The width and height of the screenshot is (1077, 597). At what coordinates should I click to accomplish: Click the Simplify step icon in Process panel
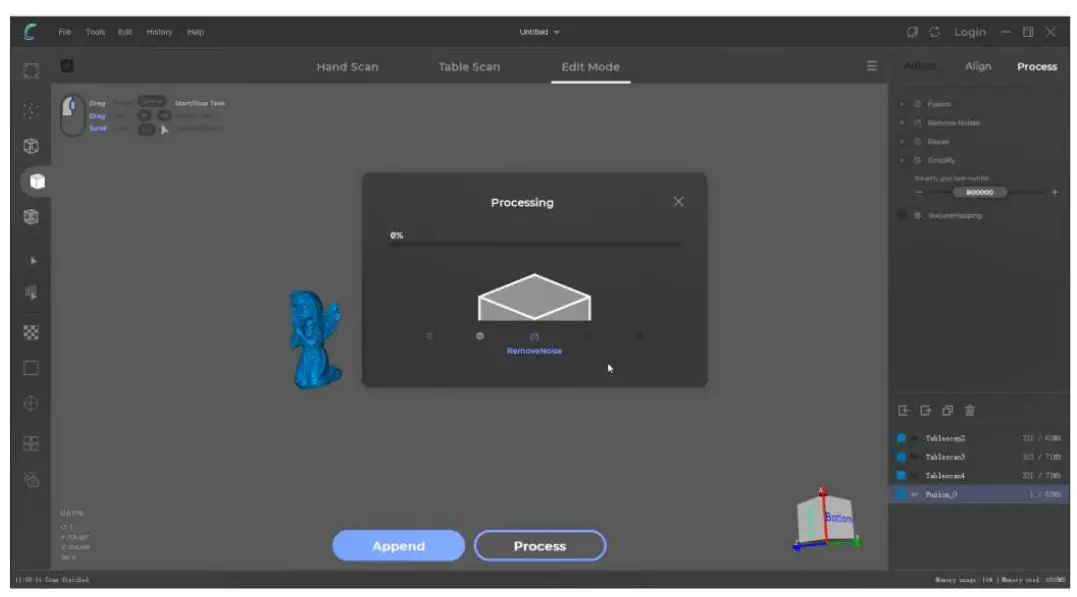(x=917, y=160)
